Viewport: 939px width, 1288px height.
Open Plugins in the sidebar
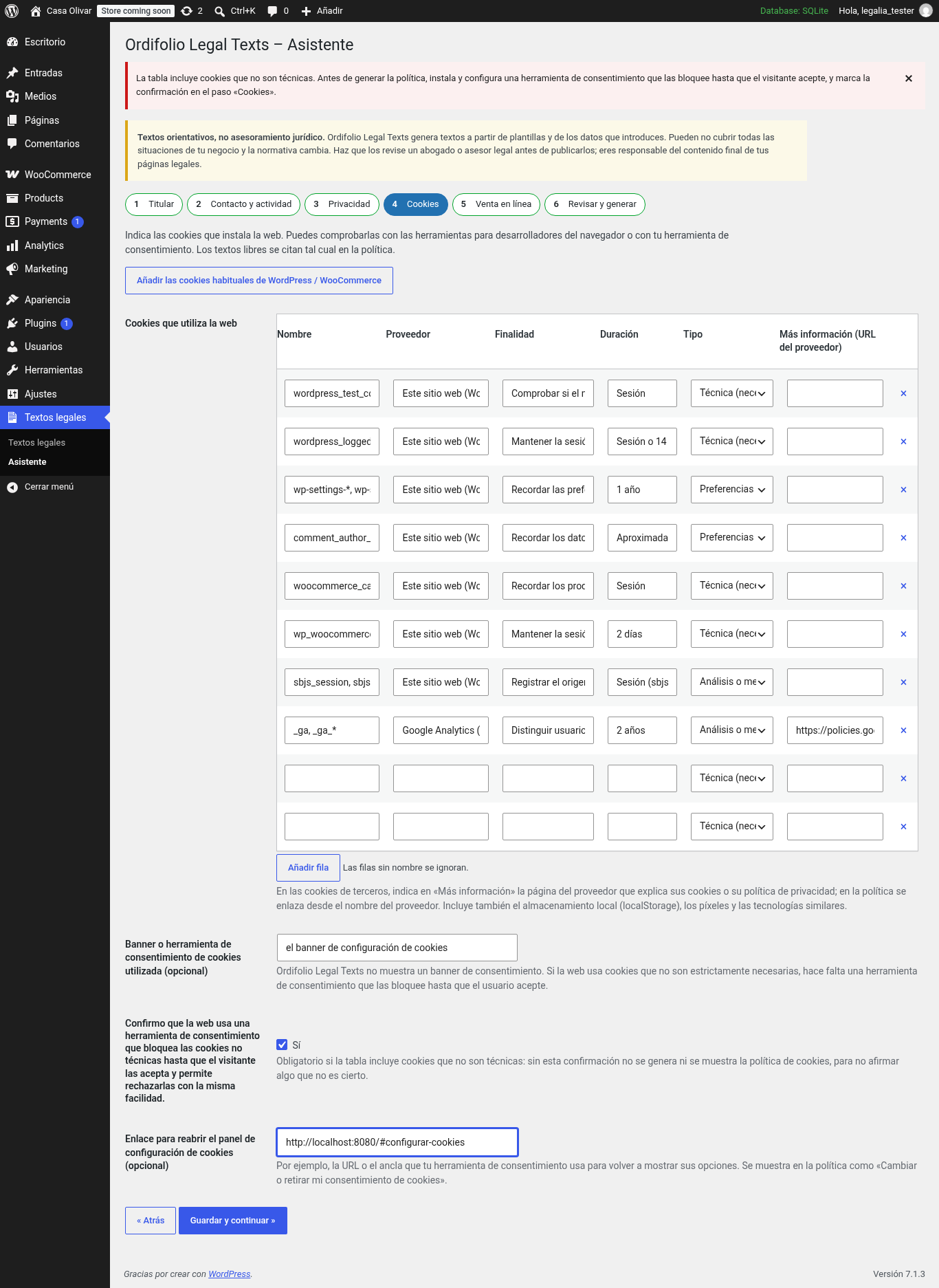pos(55,323)
